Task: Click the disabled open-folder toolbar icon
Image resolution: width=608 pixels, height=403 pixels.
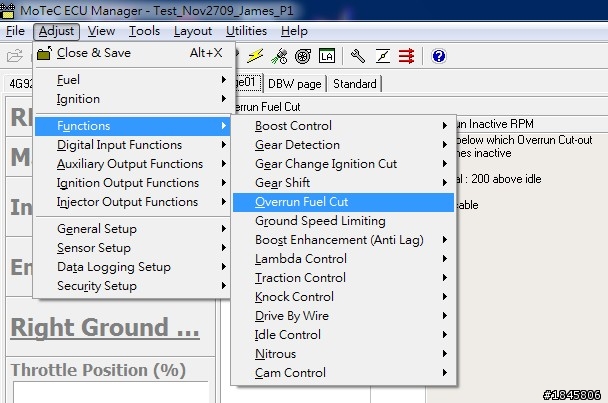Action: [15, 56]
